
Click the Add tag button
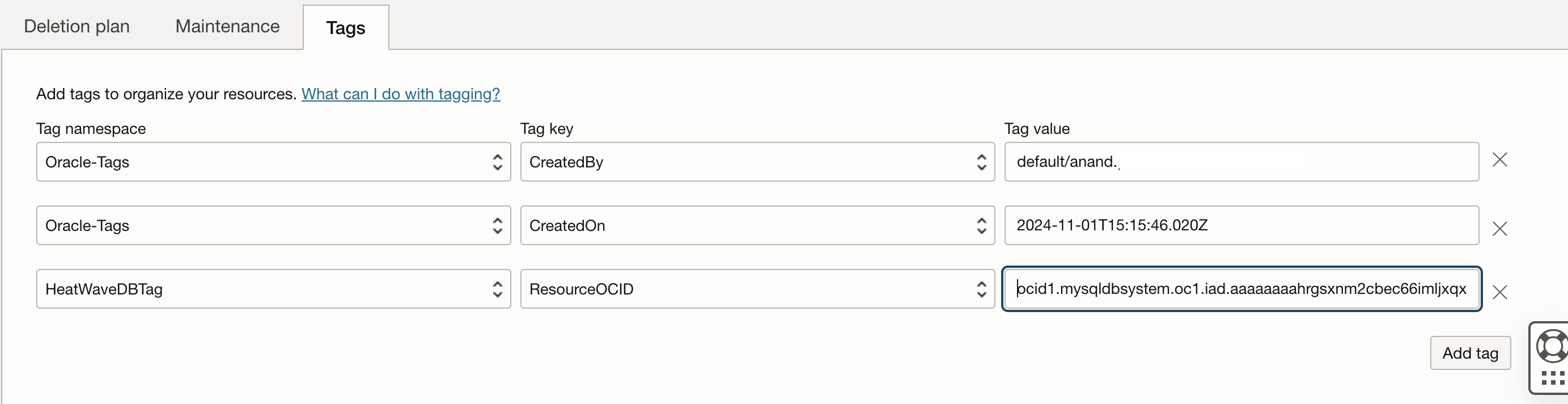[x=1470, y=352]
